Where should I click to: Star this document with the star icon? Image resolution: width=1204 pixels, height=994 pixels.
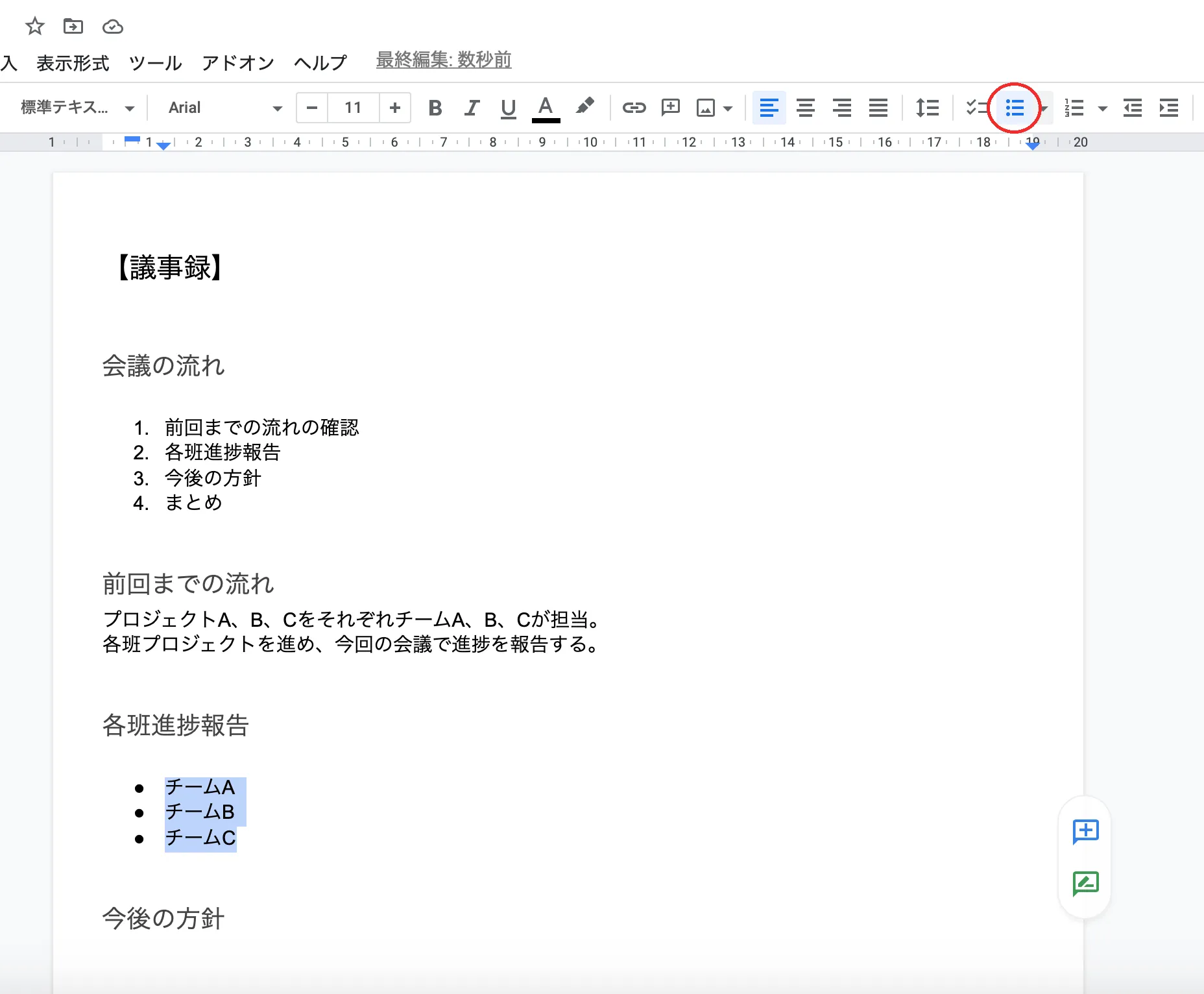[x=34, y=27]
